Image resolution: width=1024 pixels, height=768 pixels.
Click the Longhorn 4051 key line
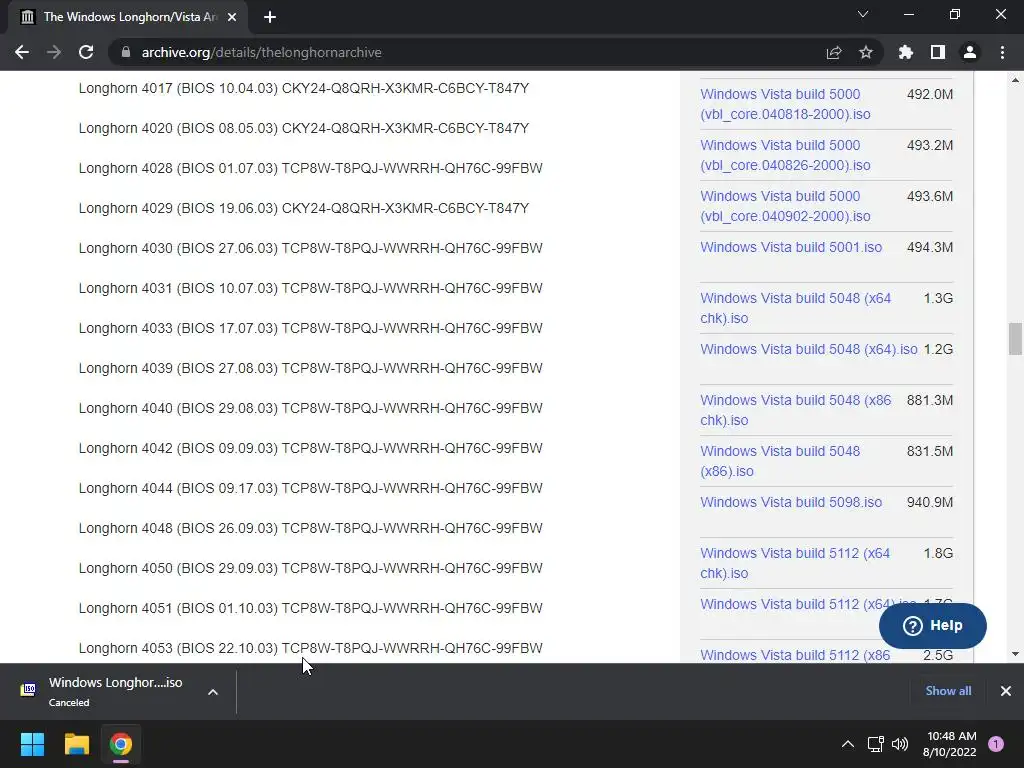tap(310, 608)
